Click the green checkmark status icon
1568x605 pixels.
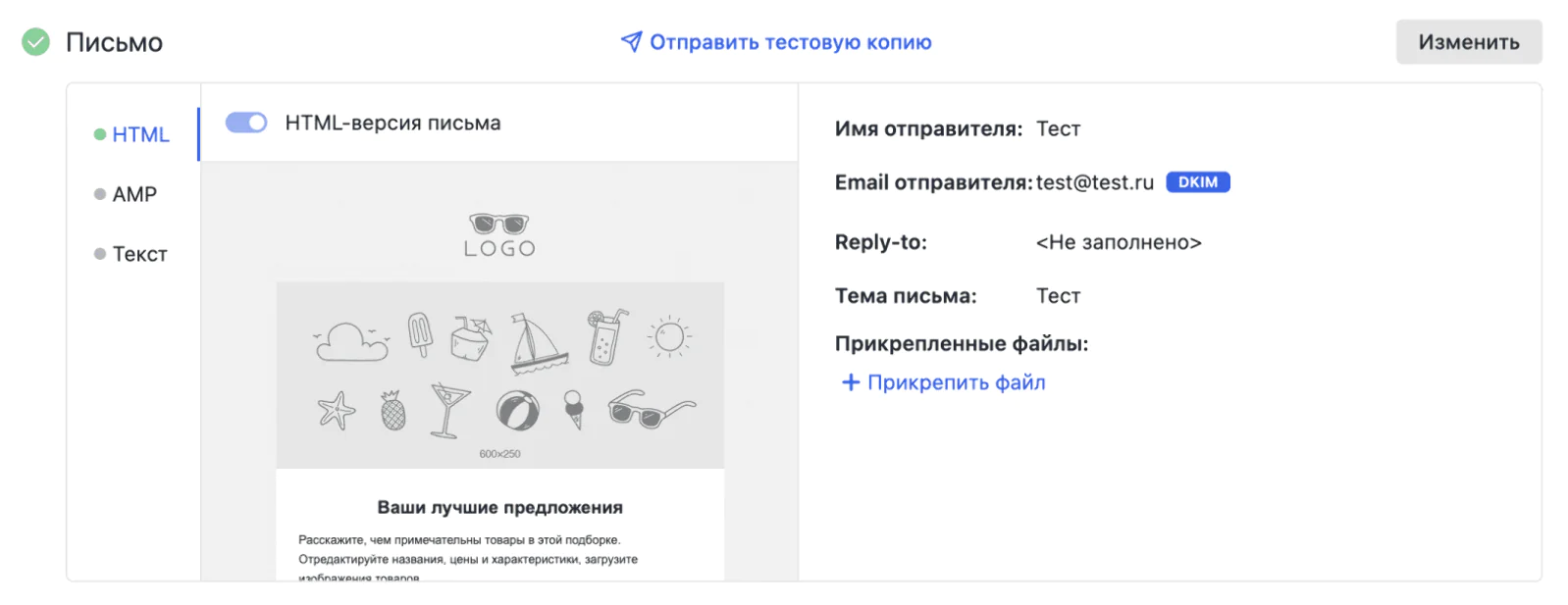(x=36, y=42)
